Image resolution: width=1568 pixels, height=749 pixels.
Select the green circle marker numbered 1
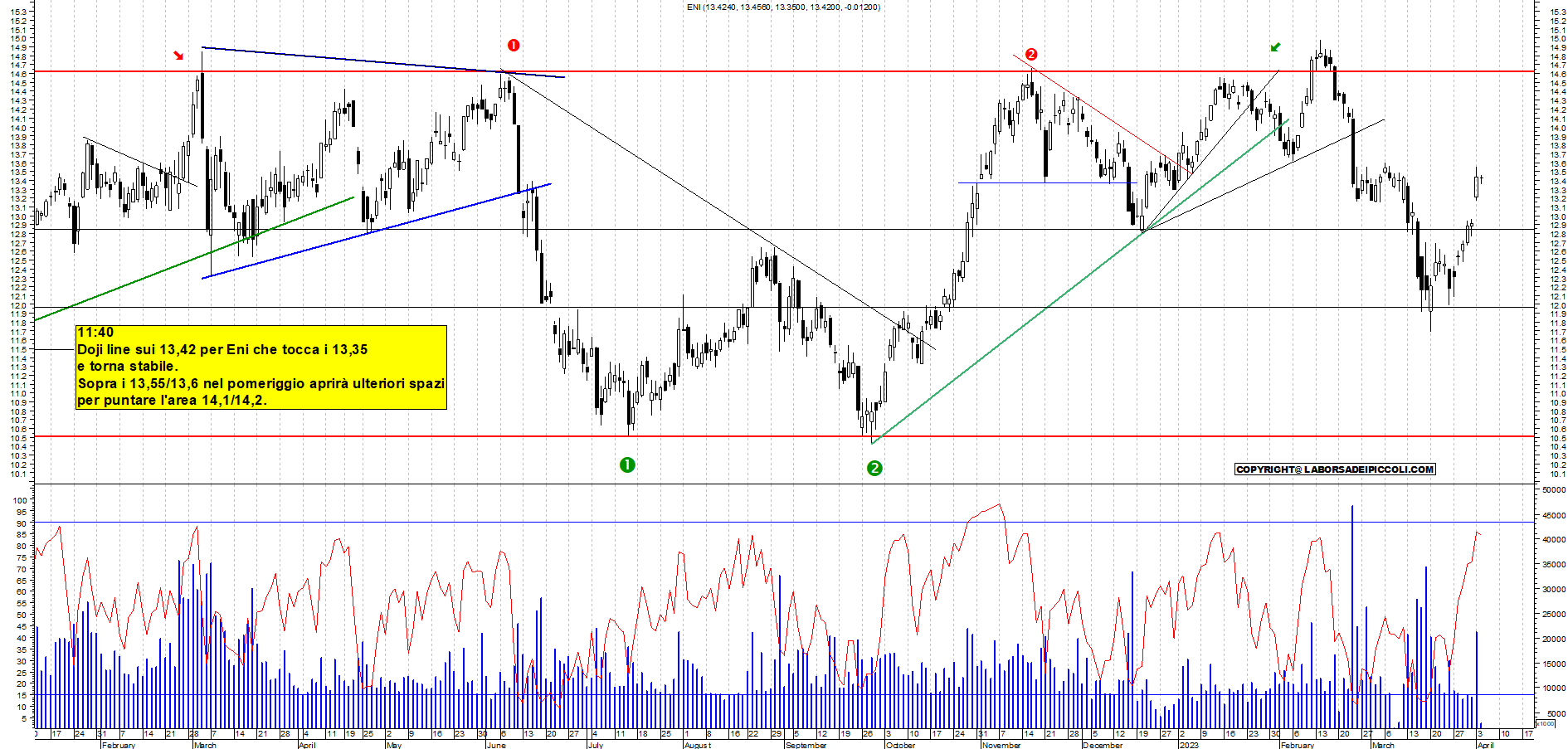point(627,464)
